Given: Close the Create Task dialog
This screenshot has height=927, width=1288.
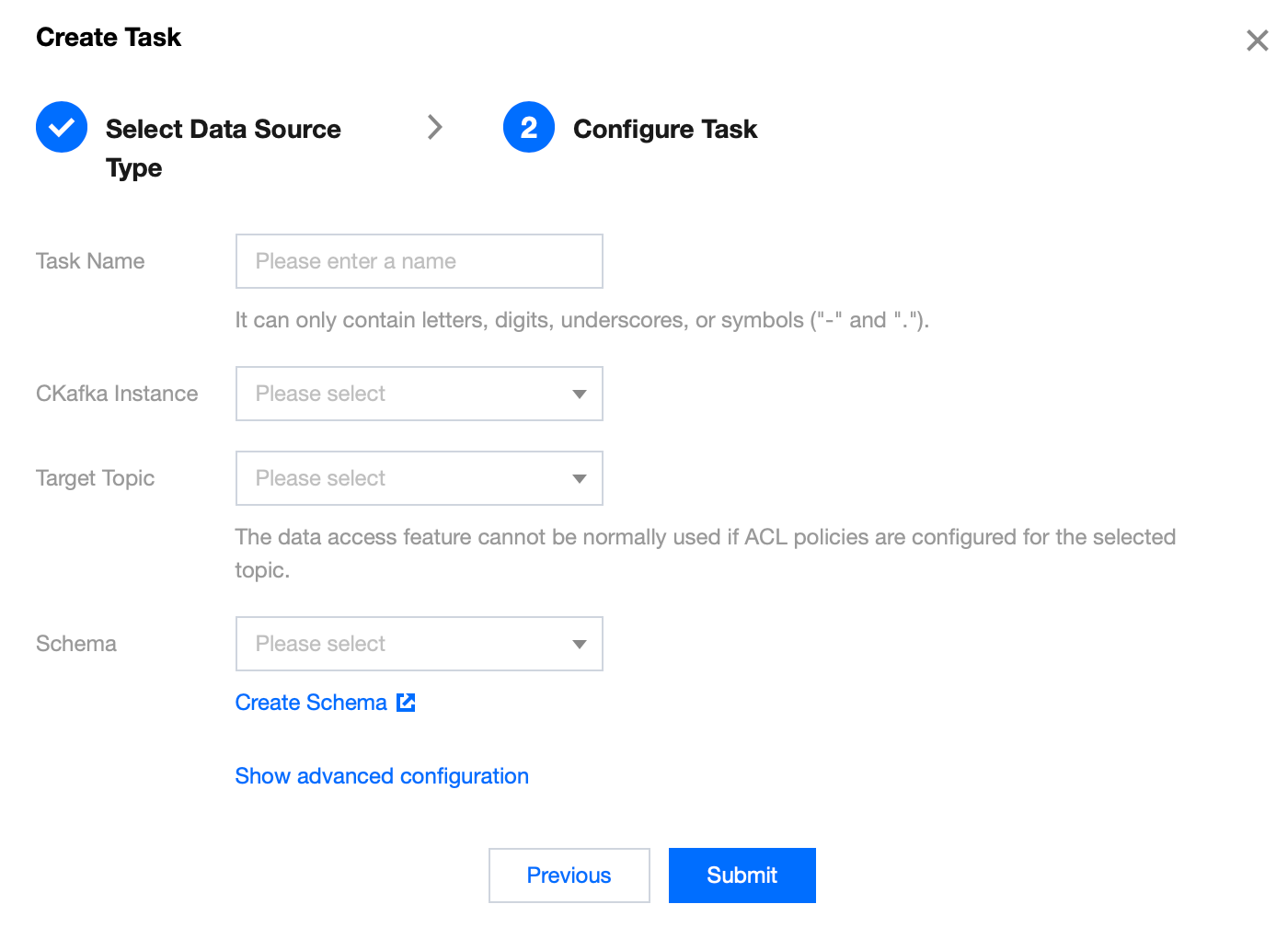Looking at the screenshot, I should point(1257,40).
